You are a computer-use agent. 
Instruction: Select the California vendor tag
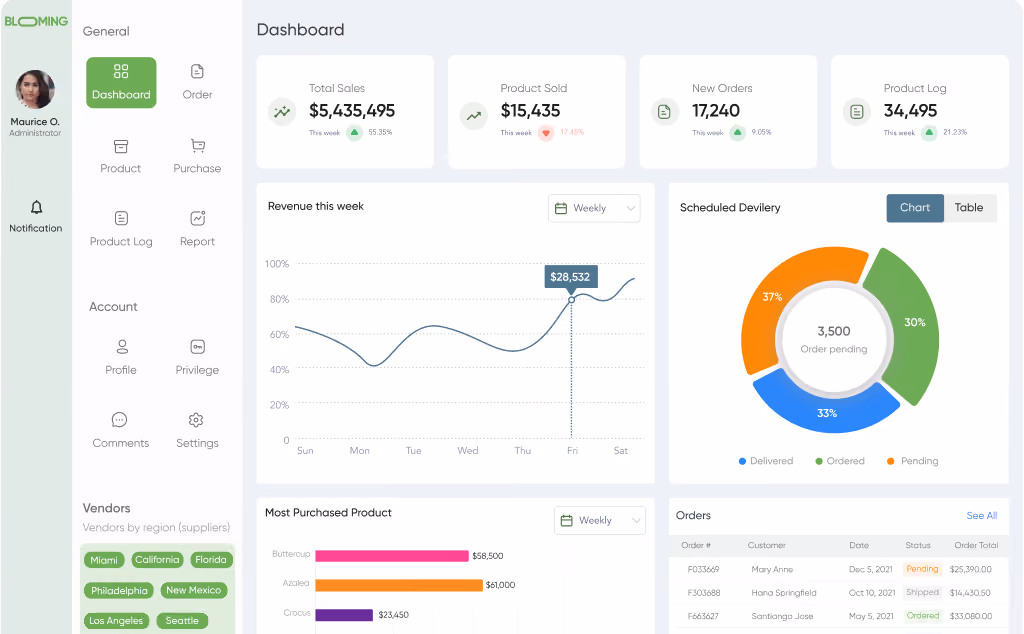point(157,560)
